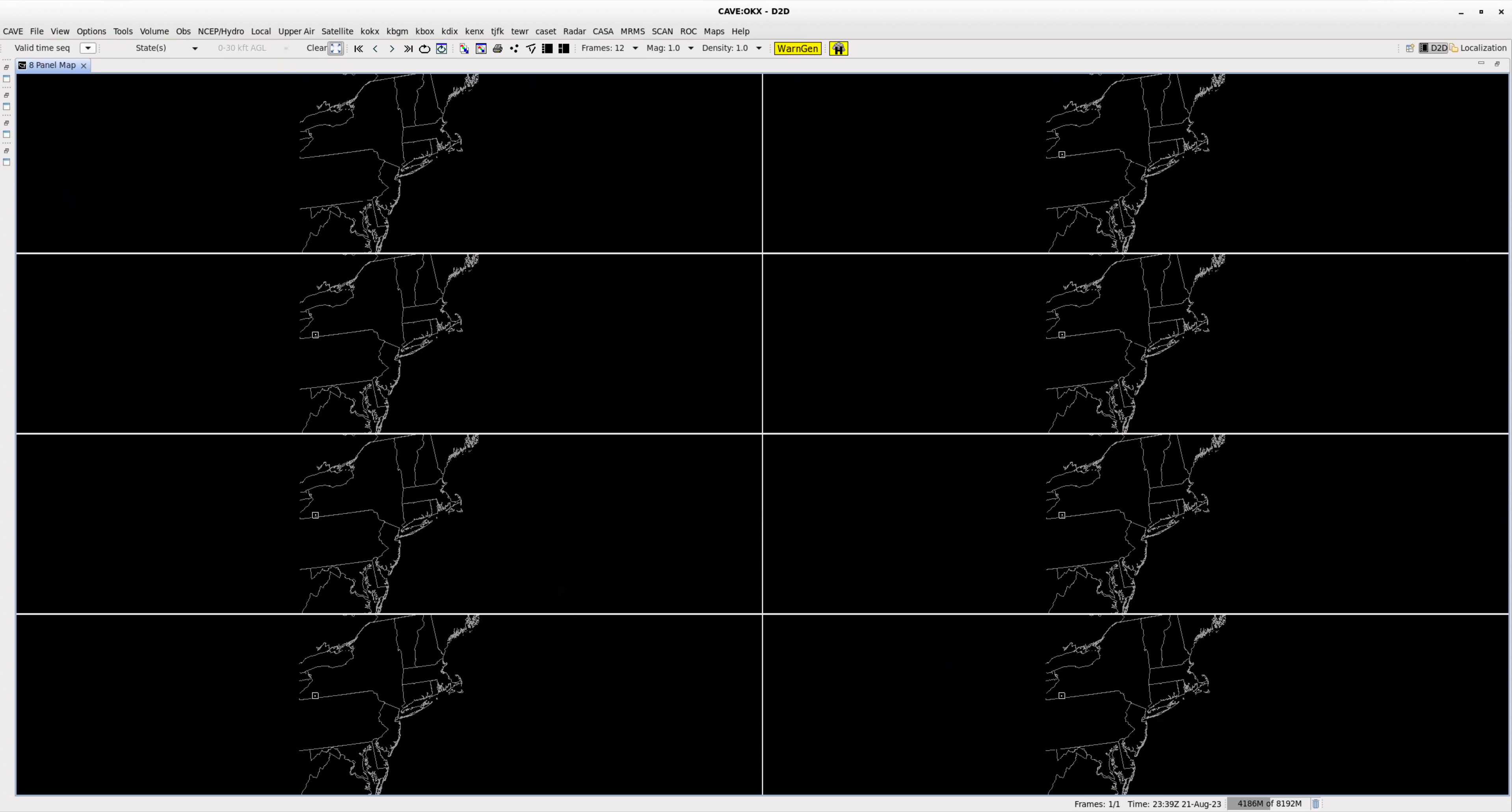Open the NCEP/Hydro menu
The image size is (1512, 812).
pyautogui.click(x=221, y=31)
